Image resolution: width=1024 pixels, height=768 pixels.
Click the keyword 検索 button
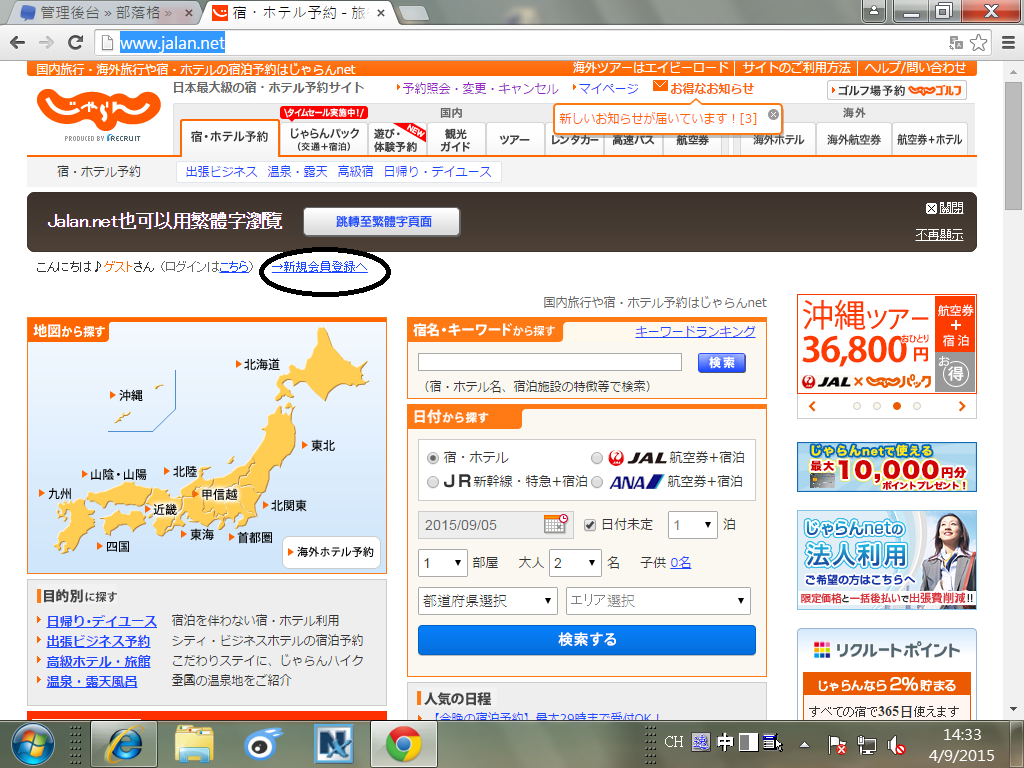(x=722, y=362)
